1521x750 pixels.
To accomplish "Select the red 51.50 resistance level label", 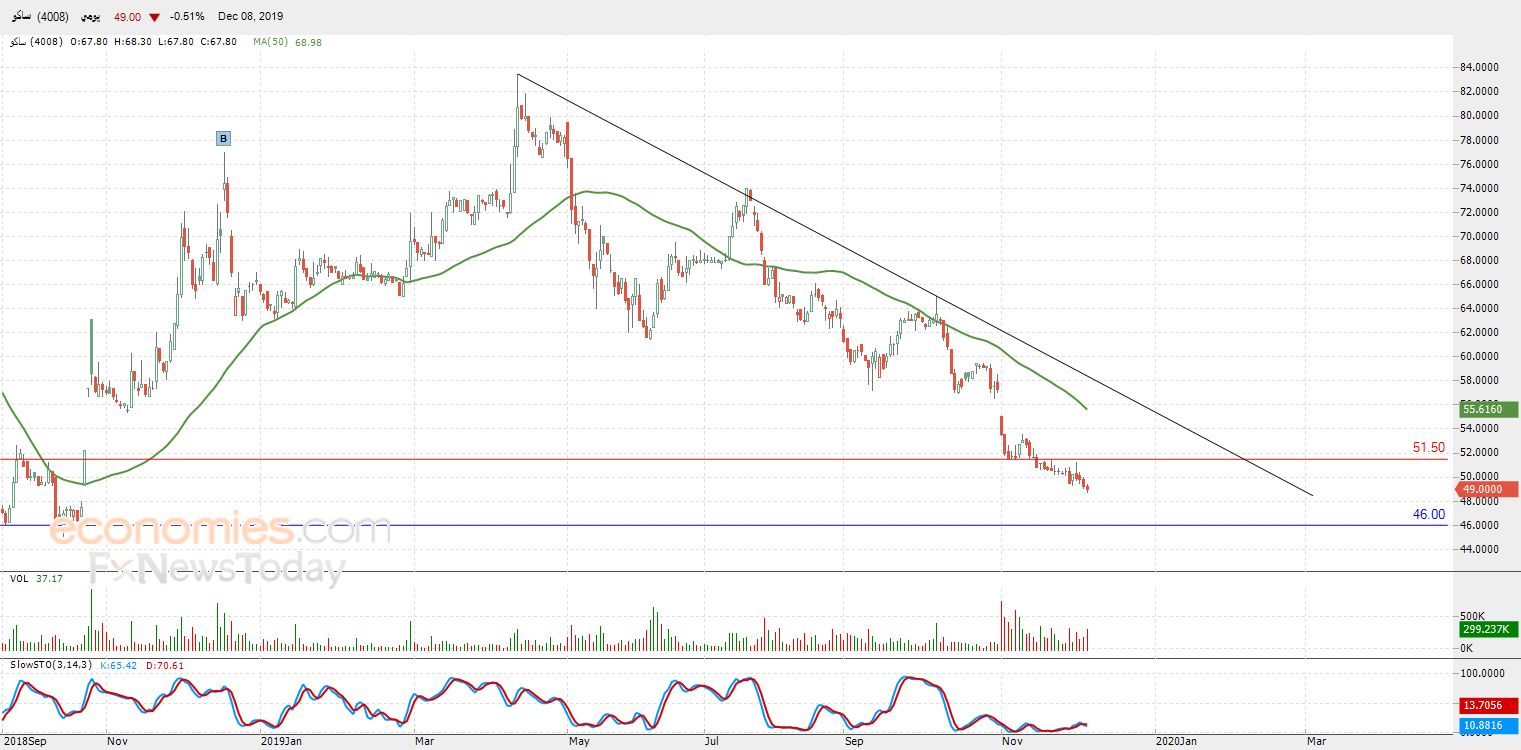I will pyautogui.click(x=1429, y=448).
